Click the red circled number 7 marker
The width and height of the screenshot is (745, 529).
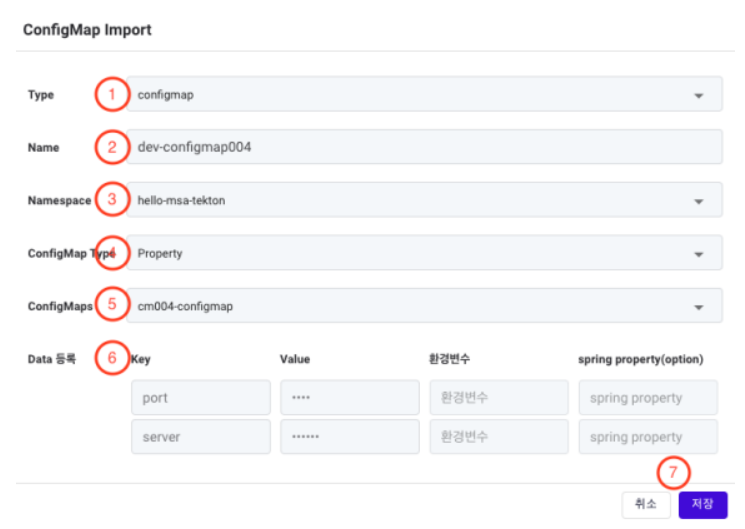point(673,472)
